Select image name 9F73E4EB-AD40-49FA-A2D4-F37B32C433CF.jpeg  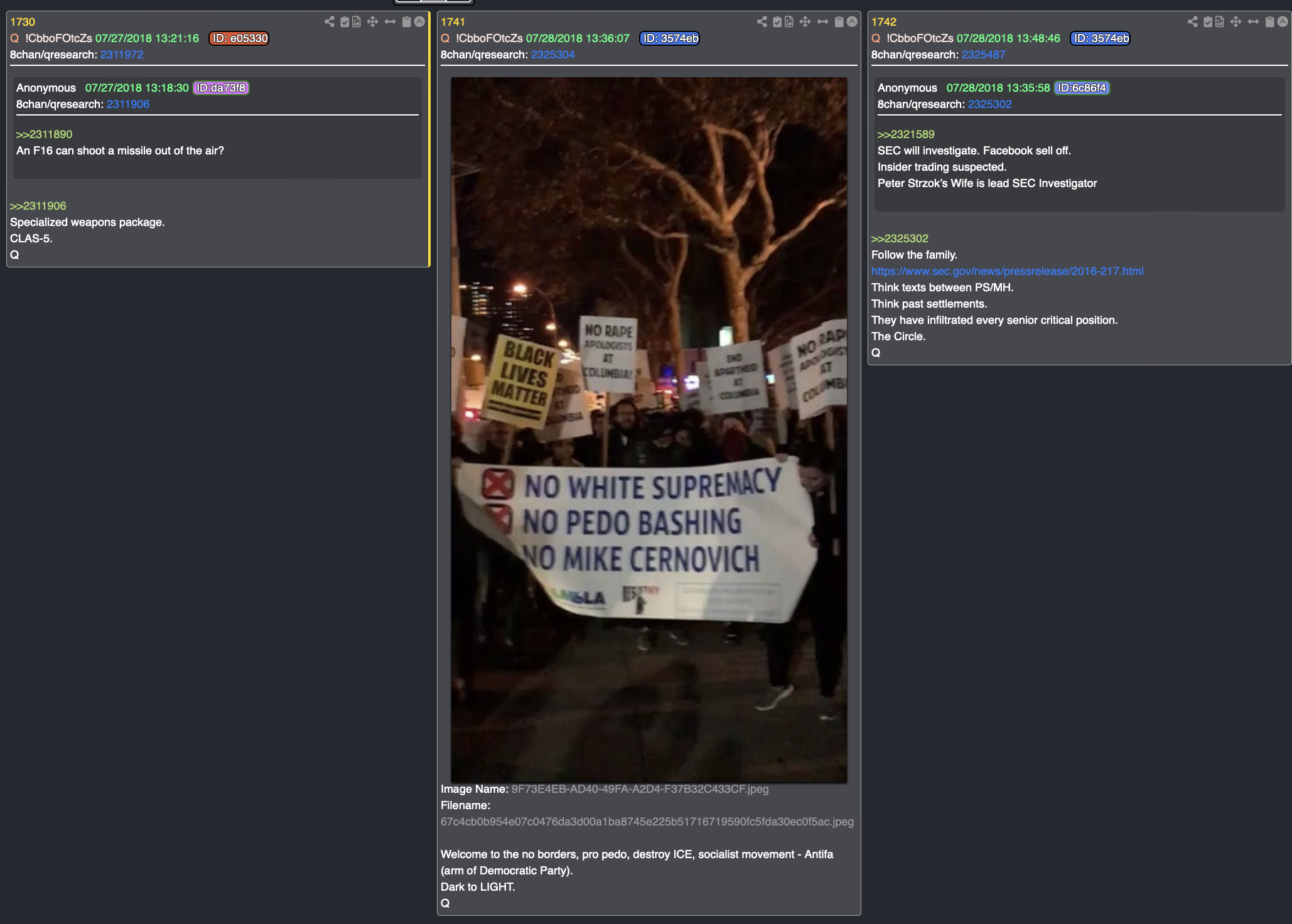pos(640,789)
